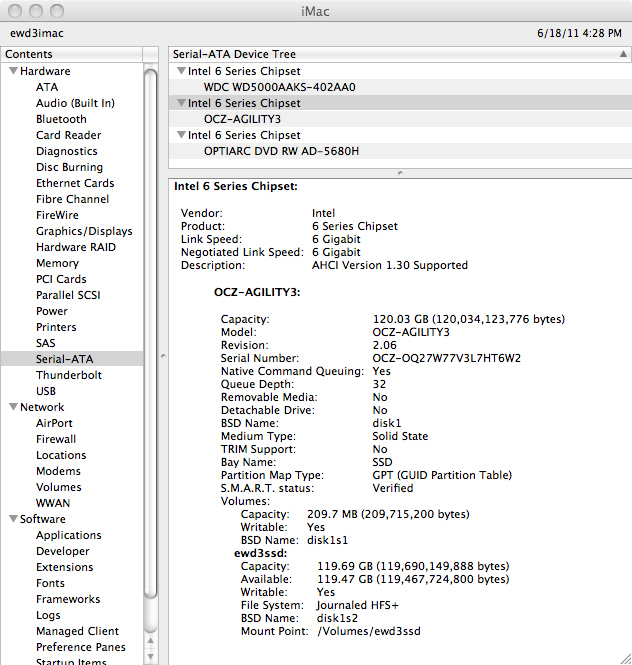Select Ethernet Cards entry
632x665 pixels.
[75, 183]
